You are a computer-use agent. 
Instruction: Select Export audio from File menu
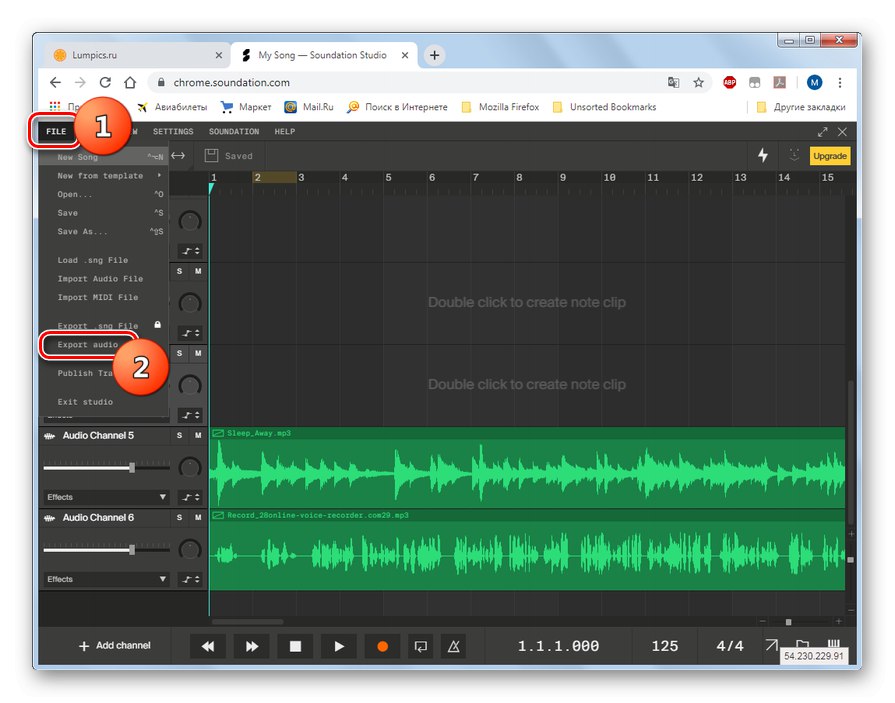88,345
